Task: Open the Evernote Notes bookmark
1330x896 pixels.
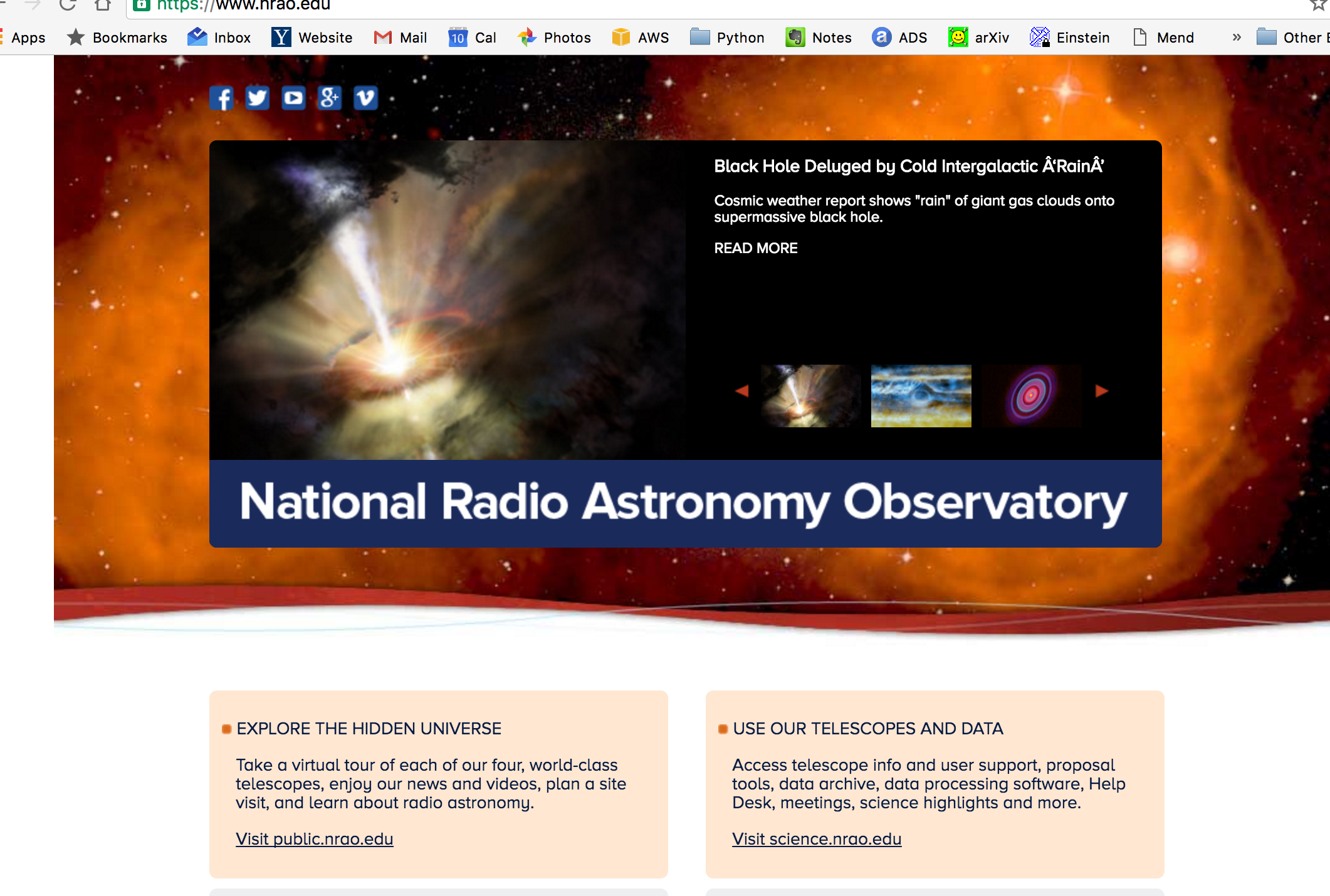Action: coord(819,38)
